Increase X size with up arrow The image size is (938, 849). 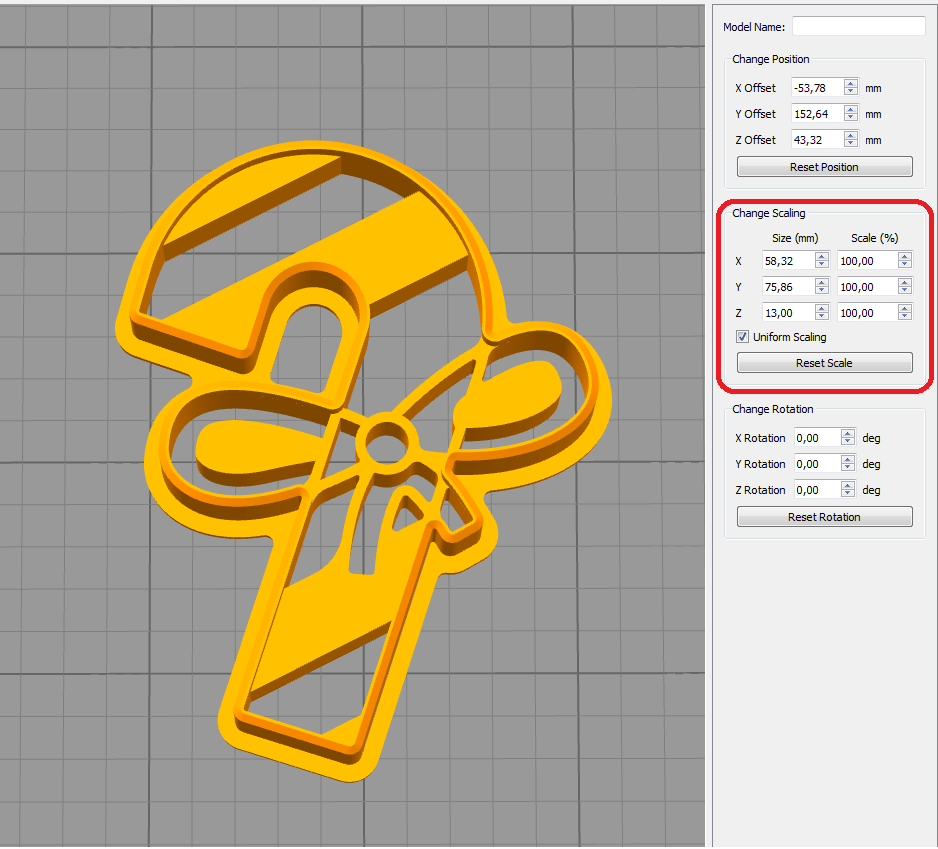tap(822, 256)
